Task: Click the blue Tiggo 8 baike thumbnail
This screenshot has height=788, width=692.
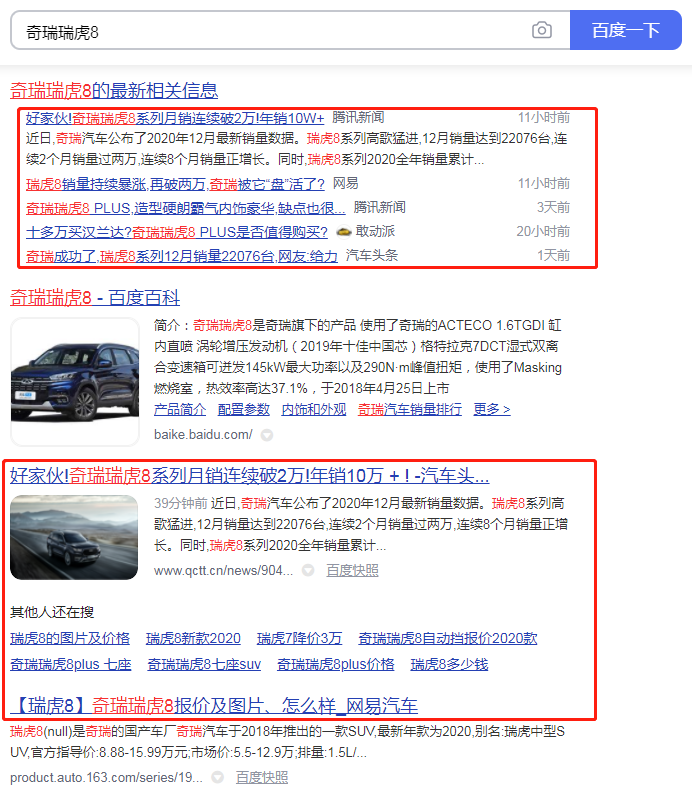Action: (75, 381)
